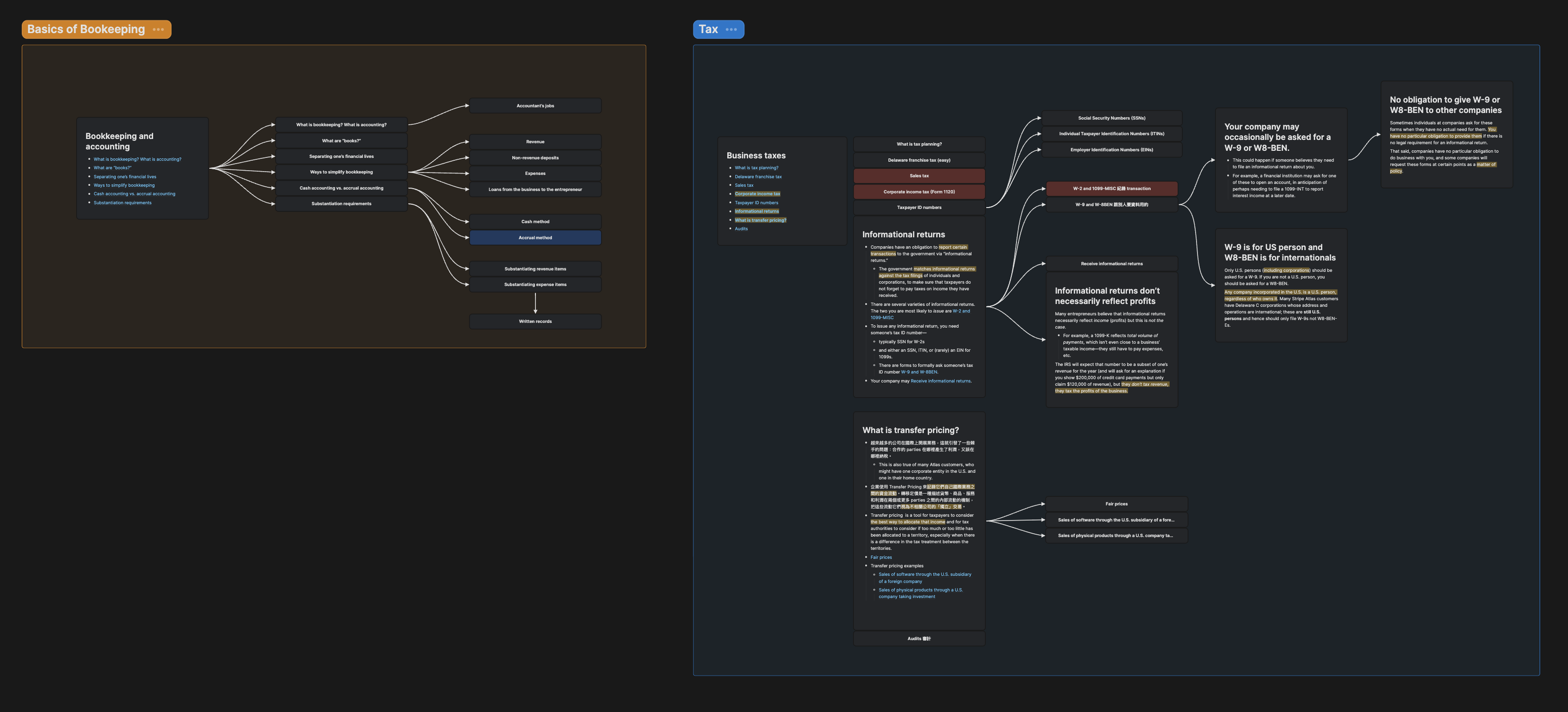Select the "W-9 and W-8BEN" card

1111,205
